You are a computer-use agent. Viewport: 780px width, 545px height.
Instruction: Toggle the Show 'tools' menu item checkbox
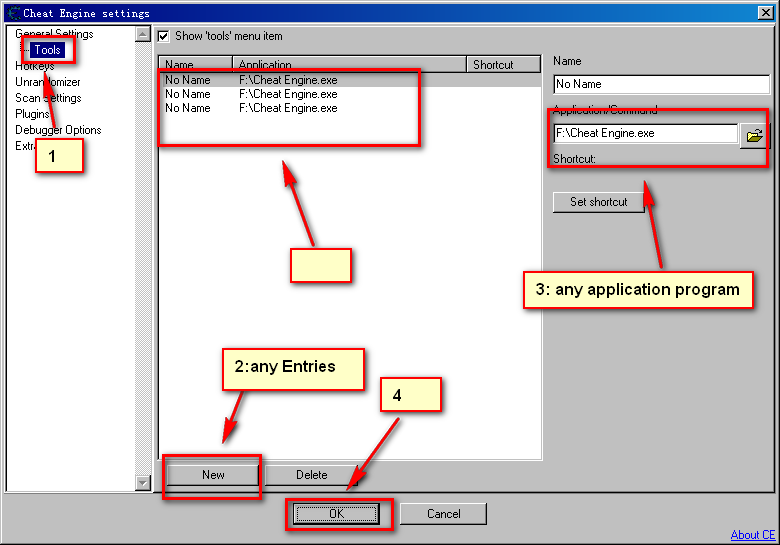click(x=164, y=36)
